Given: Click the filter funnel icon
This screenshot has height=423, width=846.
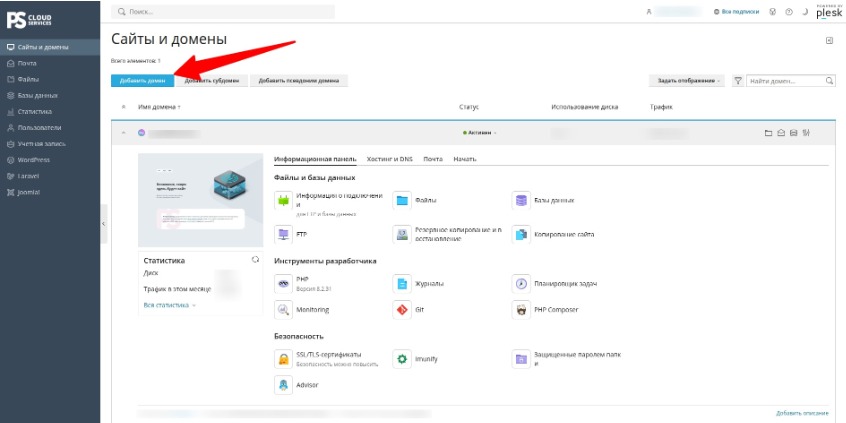Looking at the screenshot, I should click(738, 81).
